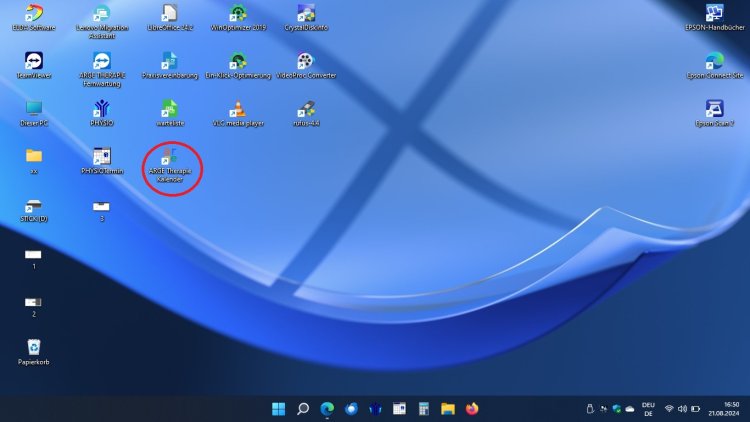Select the warteliste spreadsheet shortcut
The width and height of the screenshot is (750, 422).
pyautogui.click(x=170, y=113)
